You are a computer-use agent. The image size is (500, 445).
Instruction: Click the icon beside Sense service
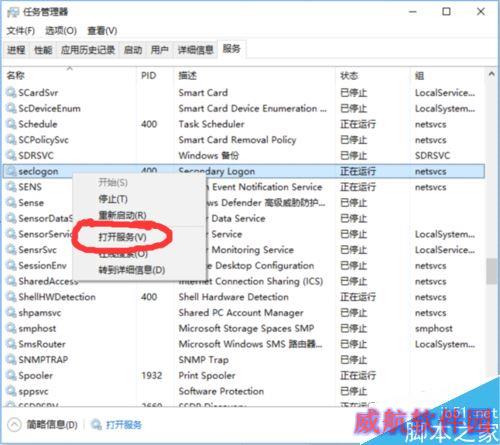pos(12,202)
